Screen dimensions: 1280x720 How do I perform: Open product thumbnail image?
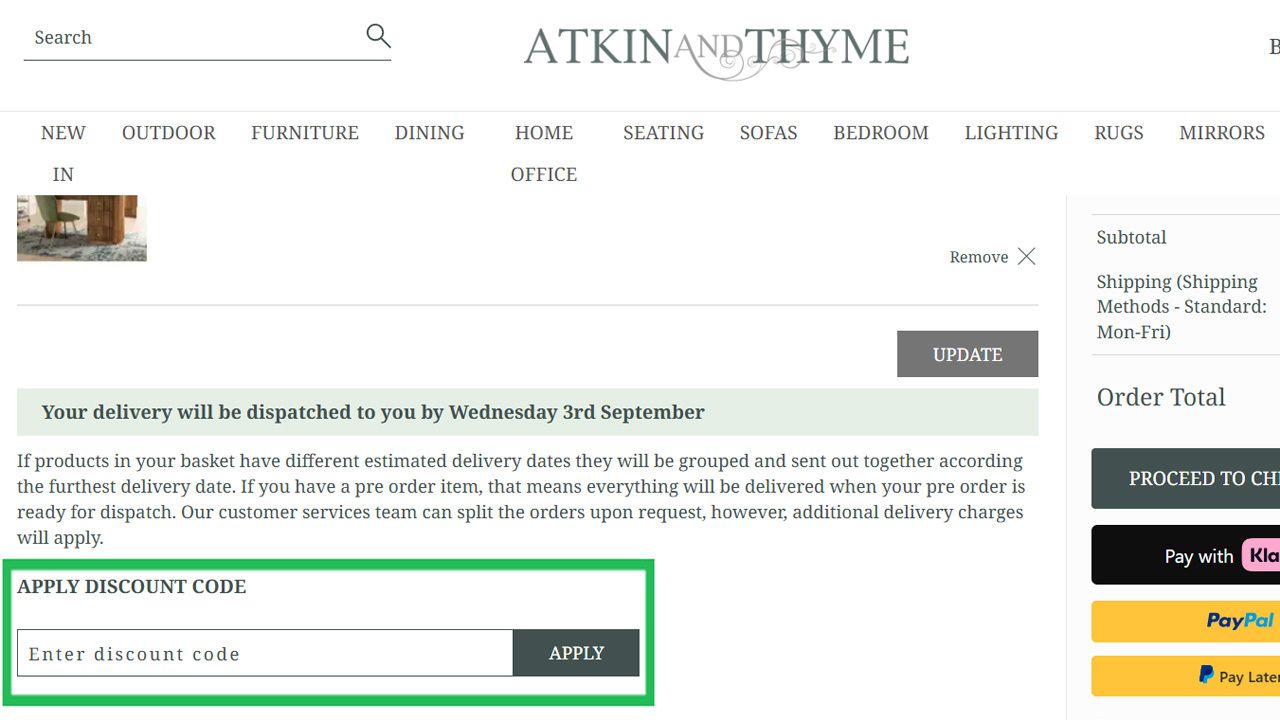point(82,228)
